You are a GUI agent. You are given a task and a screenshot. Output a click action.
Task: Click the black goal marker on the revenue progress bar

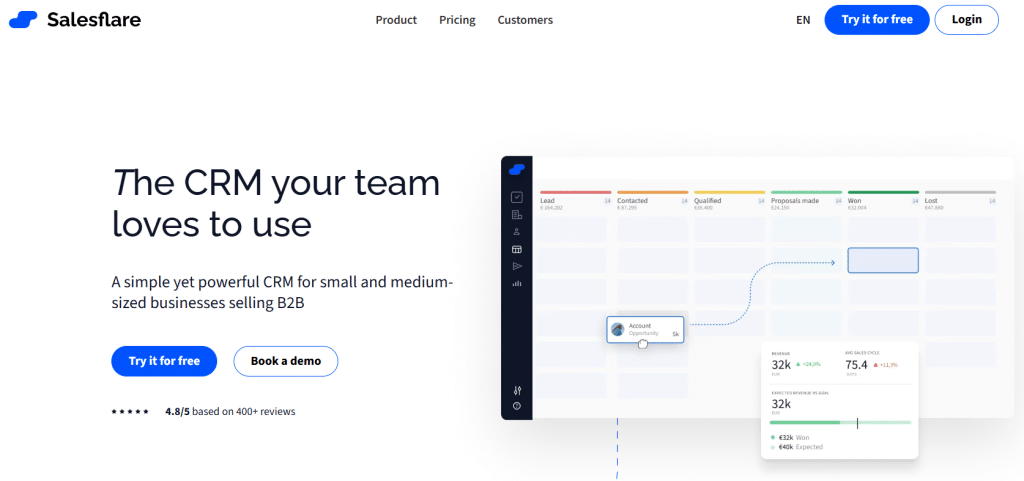point(857,423)
